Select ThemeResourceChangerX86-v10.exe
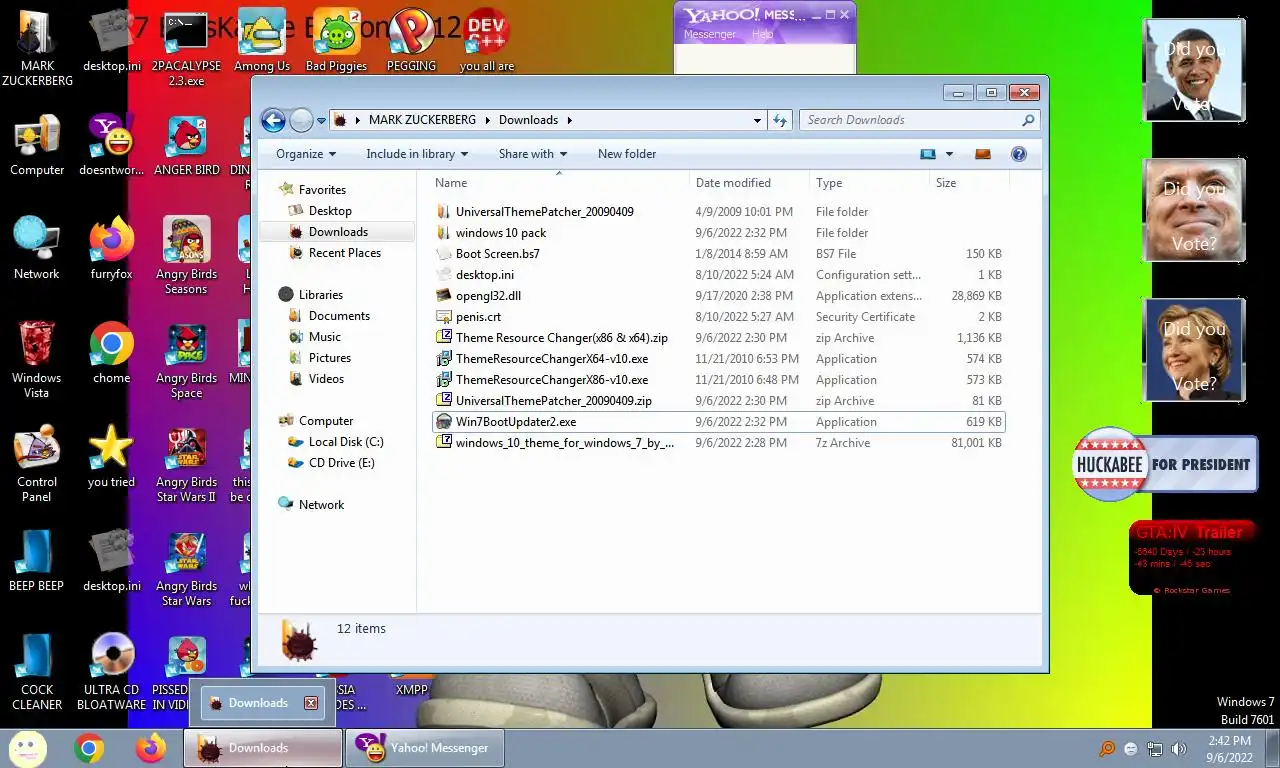This screenshot has height=768, width=1280. tap(551, 380)
